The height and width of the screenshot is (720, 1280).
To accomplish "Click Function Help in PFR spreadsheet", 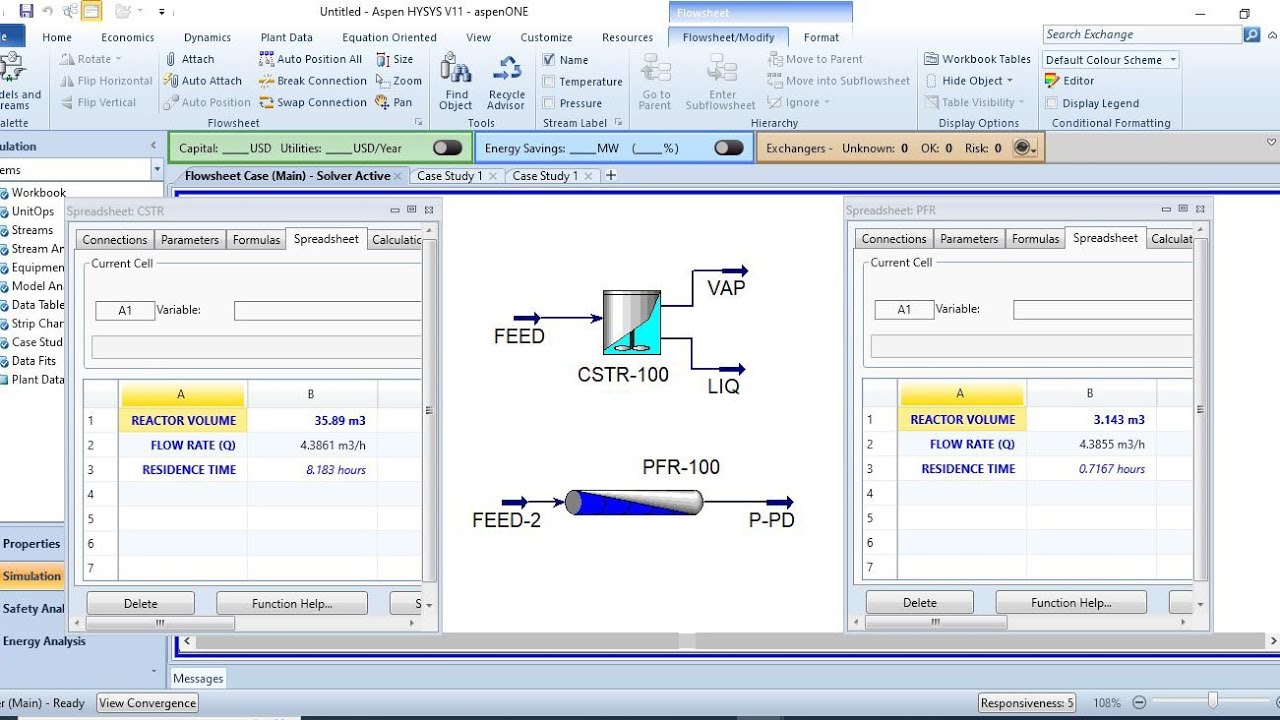I will tap(1071, 602).
